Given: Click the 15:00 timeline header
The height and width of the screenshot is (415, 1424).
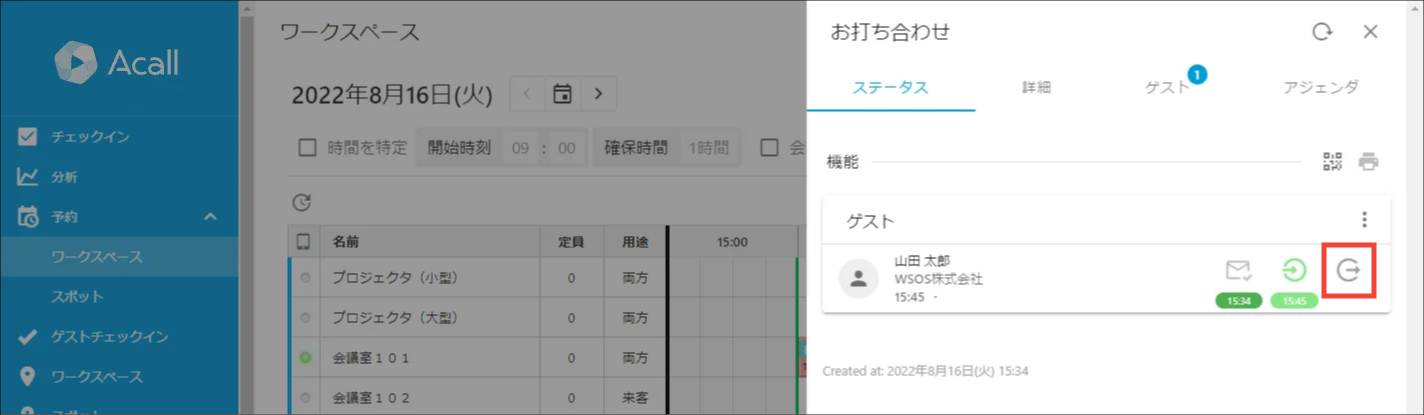Looking at the screenshot, I should click(732, 242).
